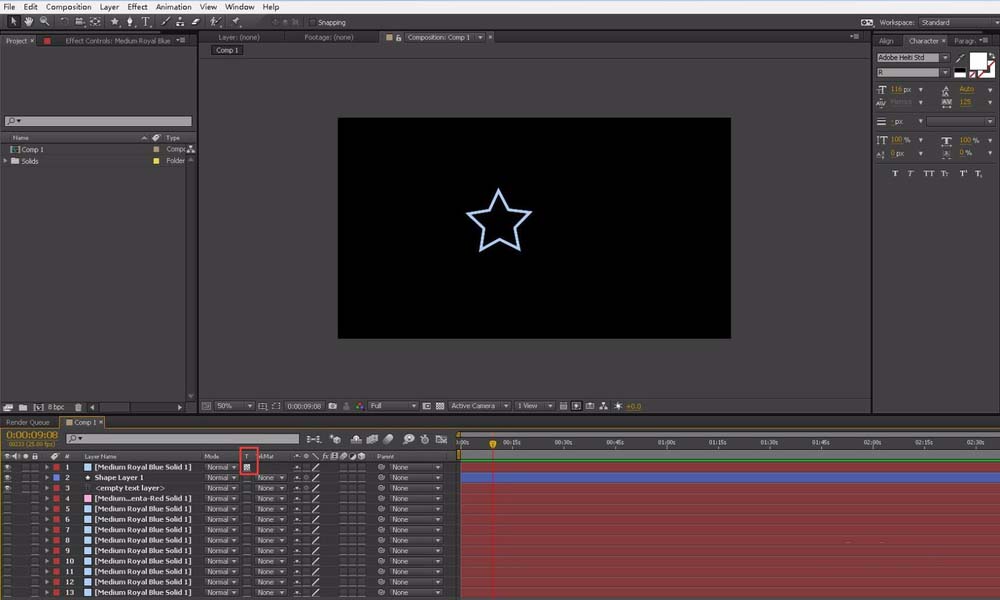
Task: Open the Active Camera dropdown
Action: (480, 406)
